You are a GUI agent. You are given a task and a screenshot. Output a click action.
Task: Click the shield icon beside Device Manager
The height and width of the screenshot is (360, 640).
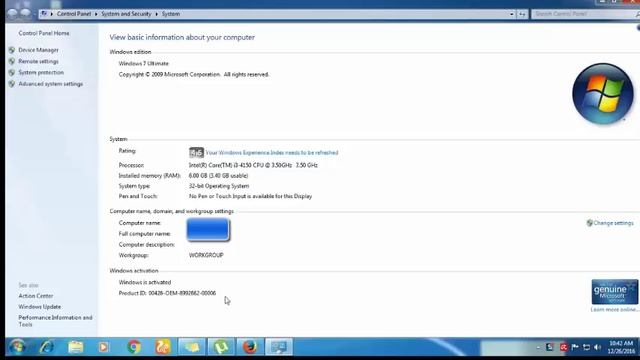11,50
